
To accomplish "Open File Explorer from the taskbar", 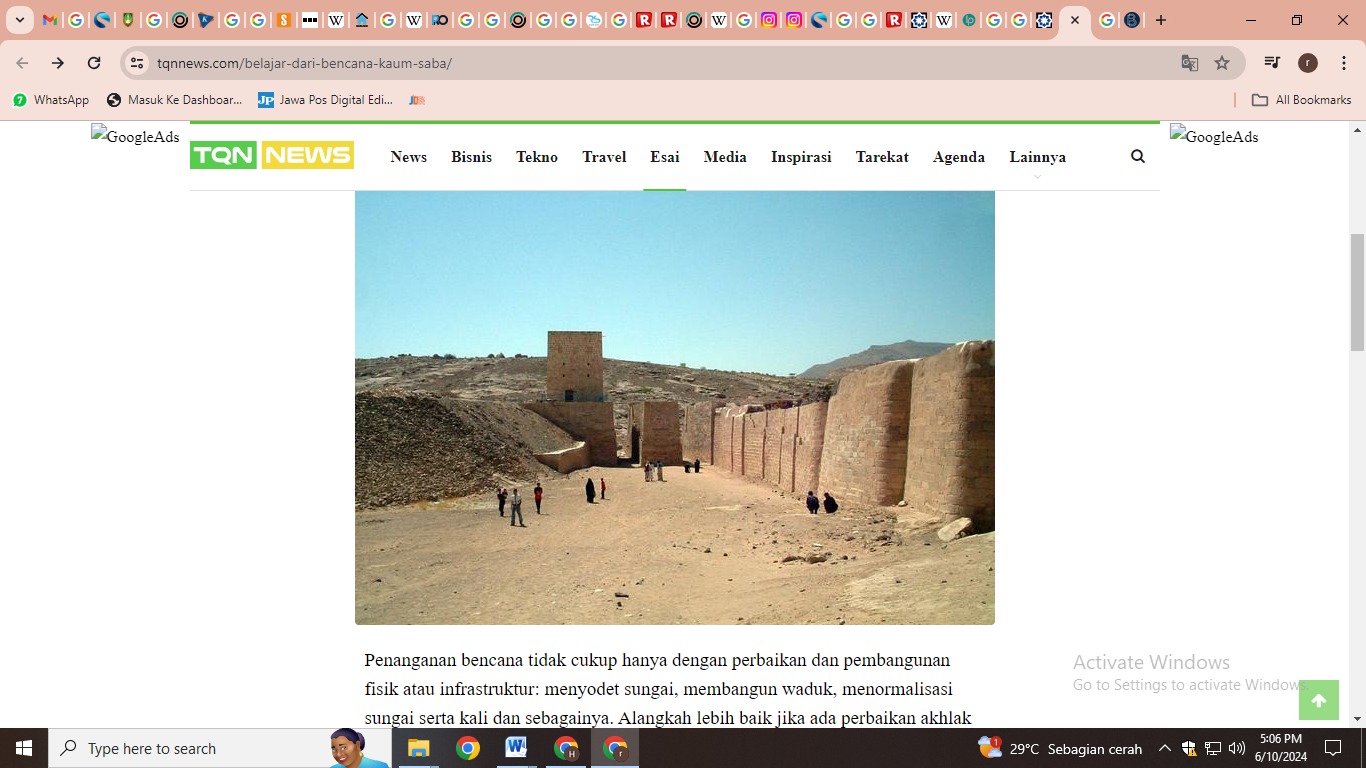I will click(418, 748).
